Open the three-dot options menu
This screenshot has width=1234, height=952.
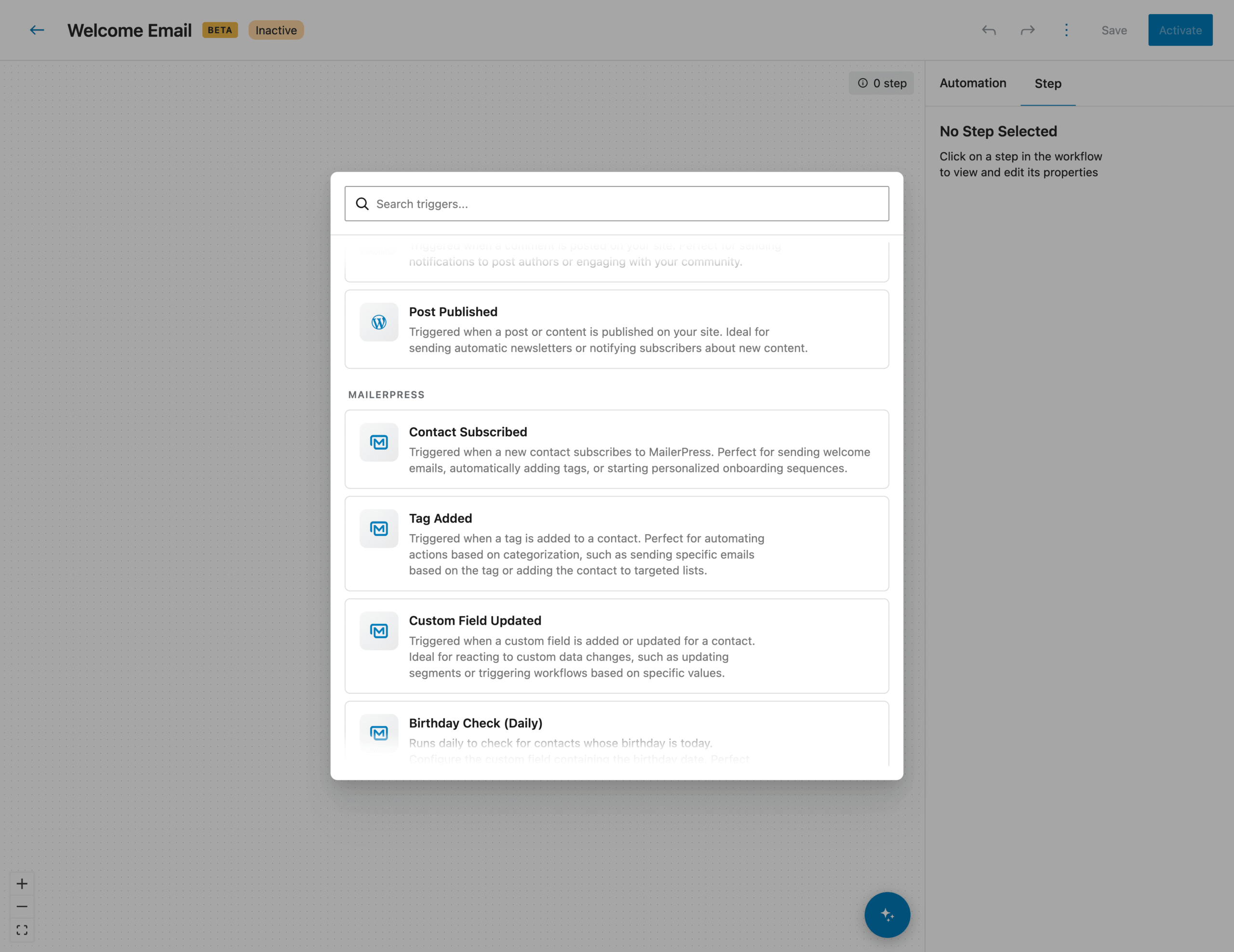1066,30
